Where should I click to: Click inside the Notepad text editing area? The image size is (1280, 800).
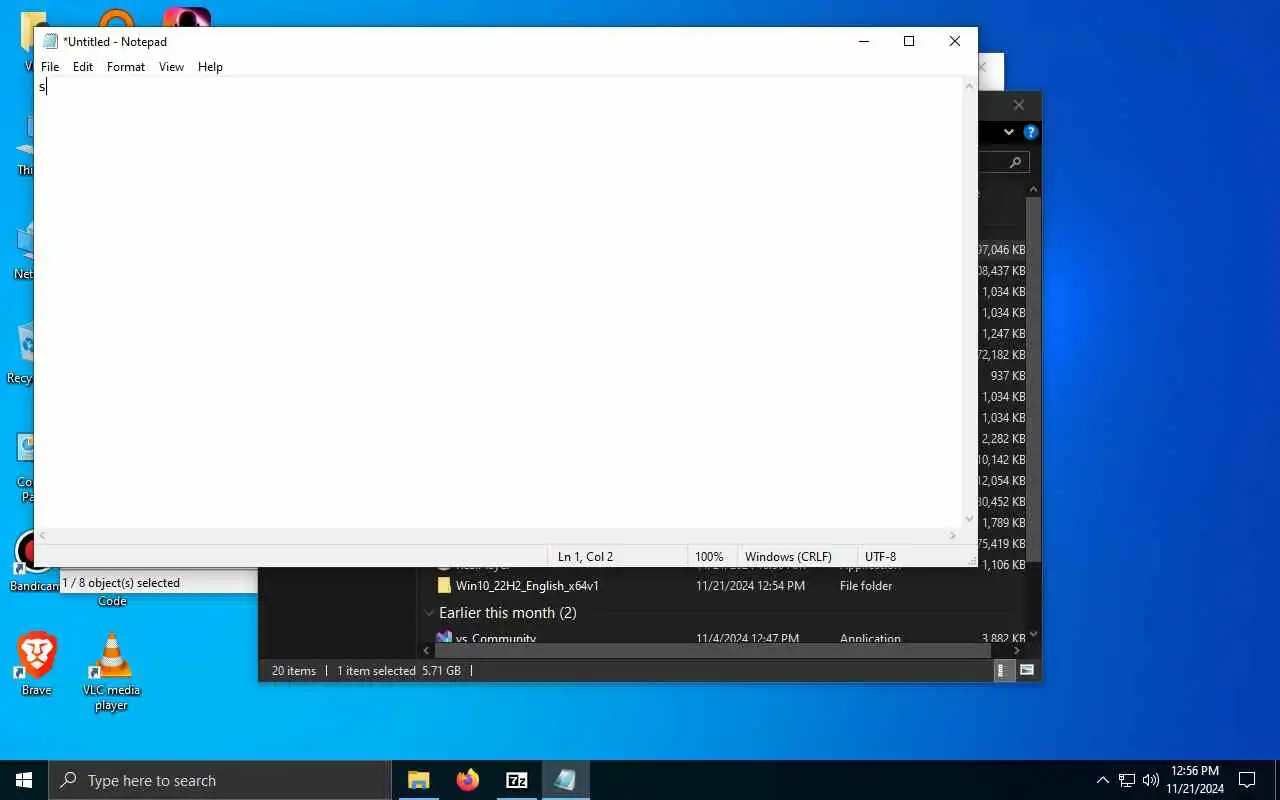click(x=497, y=300)
